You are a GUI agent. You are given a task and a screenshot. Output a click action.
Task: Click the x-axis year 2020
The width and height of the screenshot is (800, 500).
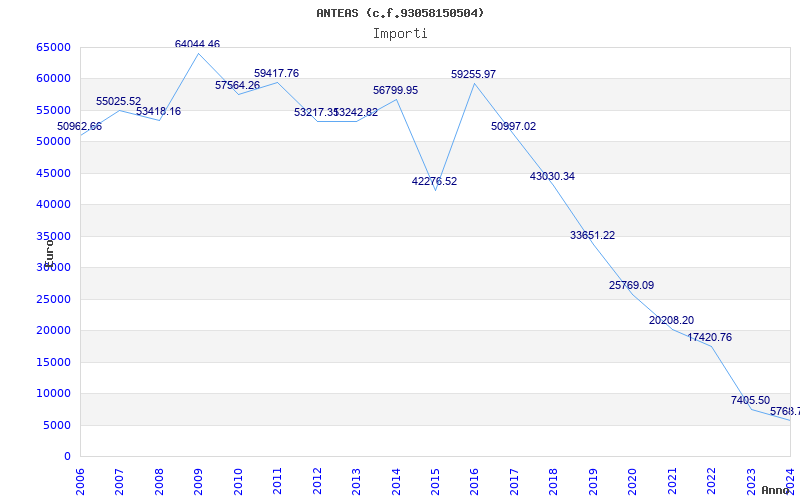point(632,481)
